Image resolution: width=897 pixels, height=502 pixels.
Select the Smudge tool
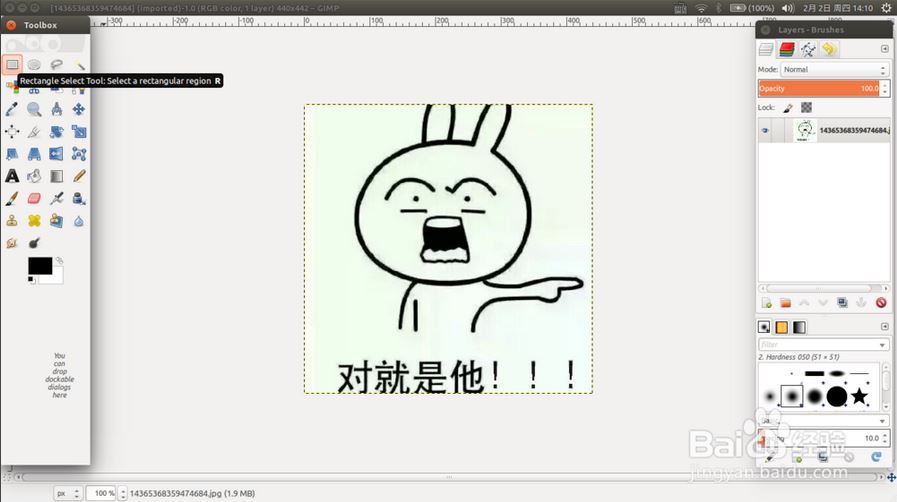tap(12, 243)
